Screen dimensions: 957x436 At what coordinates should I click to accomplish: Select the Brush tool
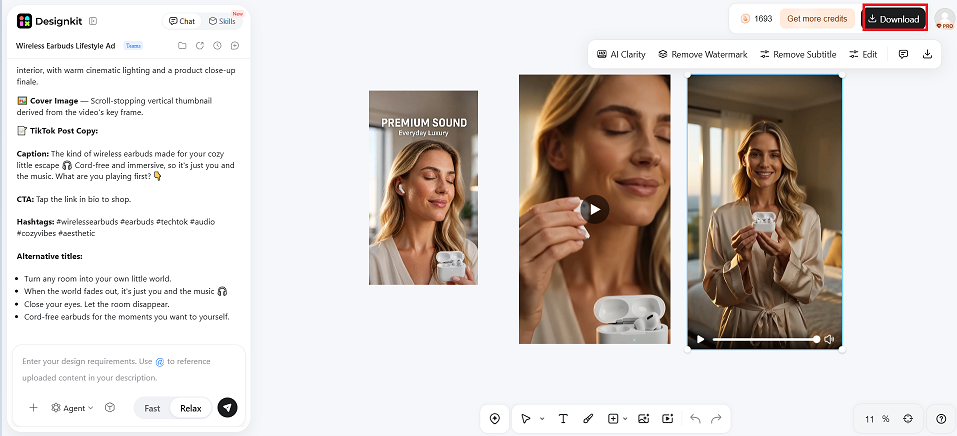click(x=588, y=418)
